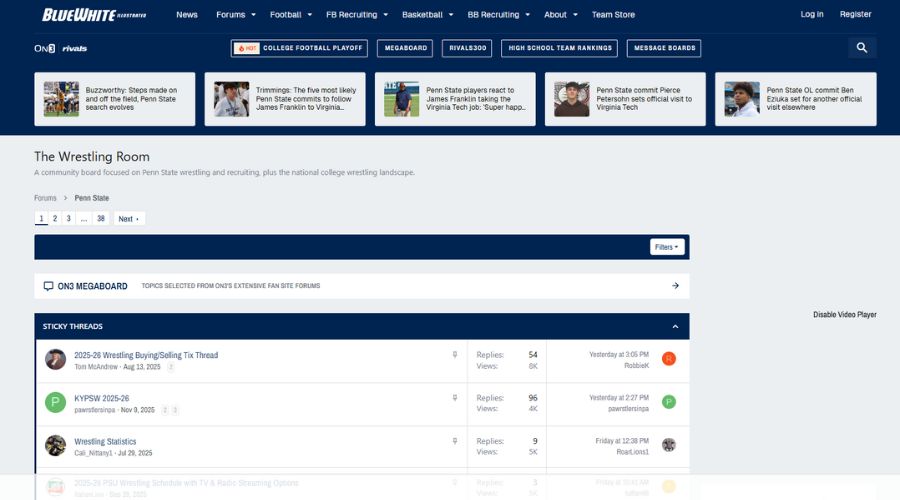The width and height of the screenshot is (900, 500).
Task: Open the Trimmings article thumbnail
Action: (x=231, y=99)
